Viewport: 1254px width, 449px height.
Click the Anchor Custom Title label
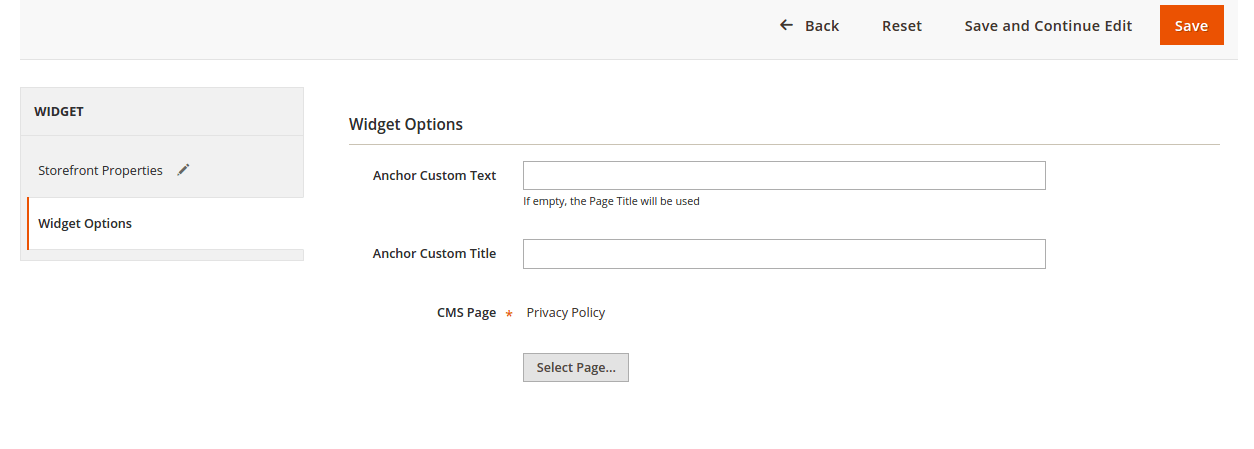434,253
